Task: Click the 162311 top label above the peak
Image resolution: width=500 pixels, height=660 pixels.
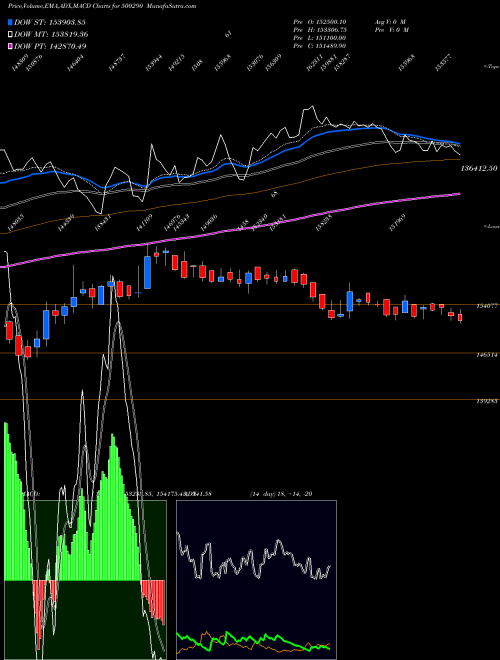Action: [x=315, y=62]
